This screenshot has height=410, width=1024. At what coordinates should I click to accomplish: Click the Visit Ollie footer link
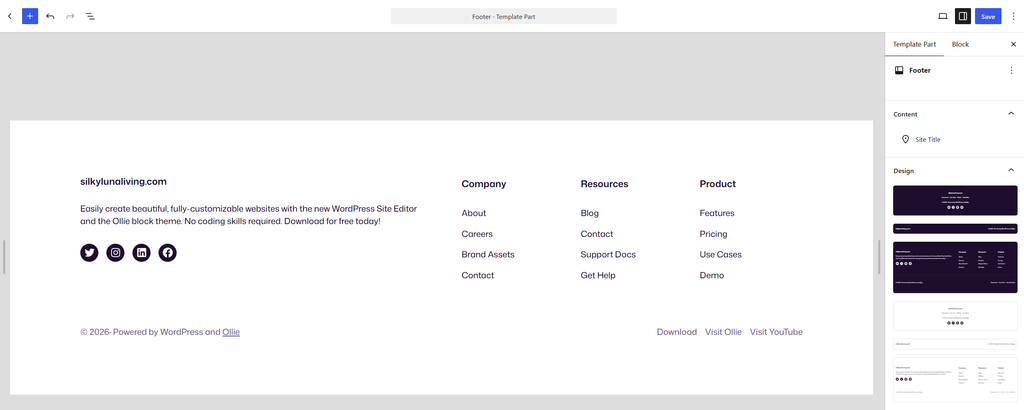pos(724,332)
